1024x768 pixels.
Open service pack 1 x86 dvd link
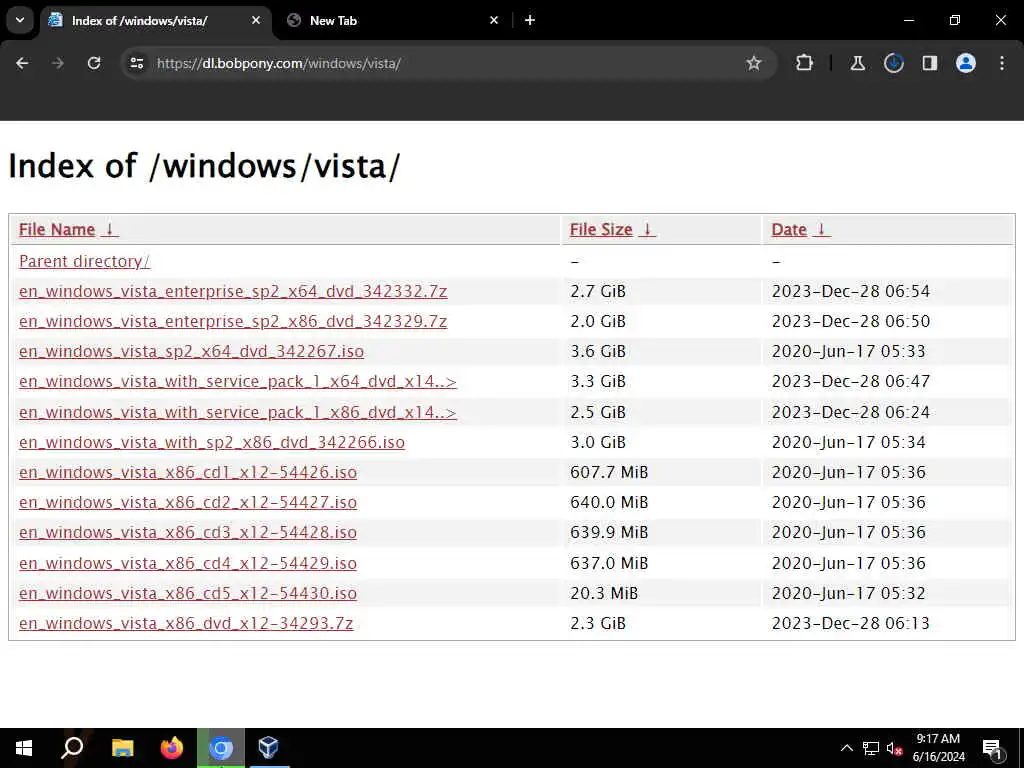pyautogui.click(x=238, y=412)
